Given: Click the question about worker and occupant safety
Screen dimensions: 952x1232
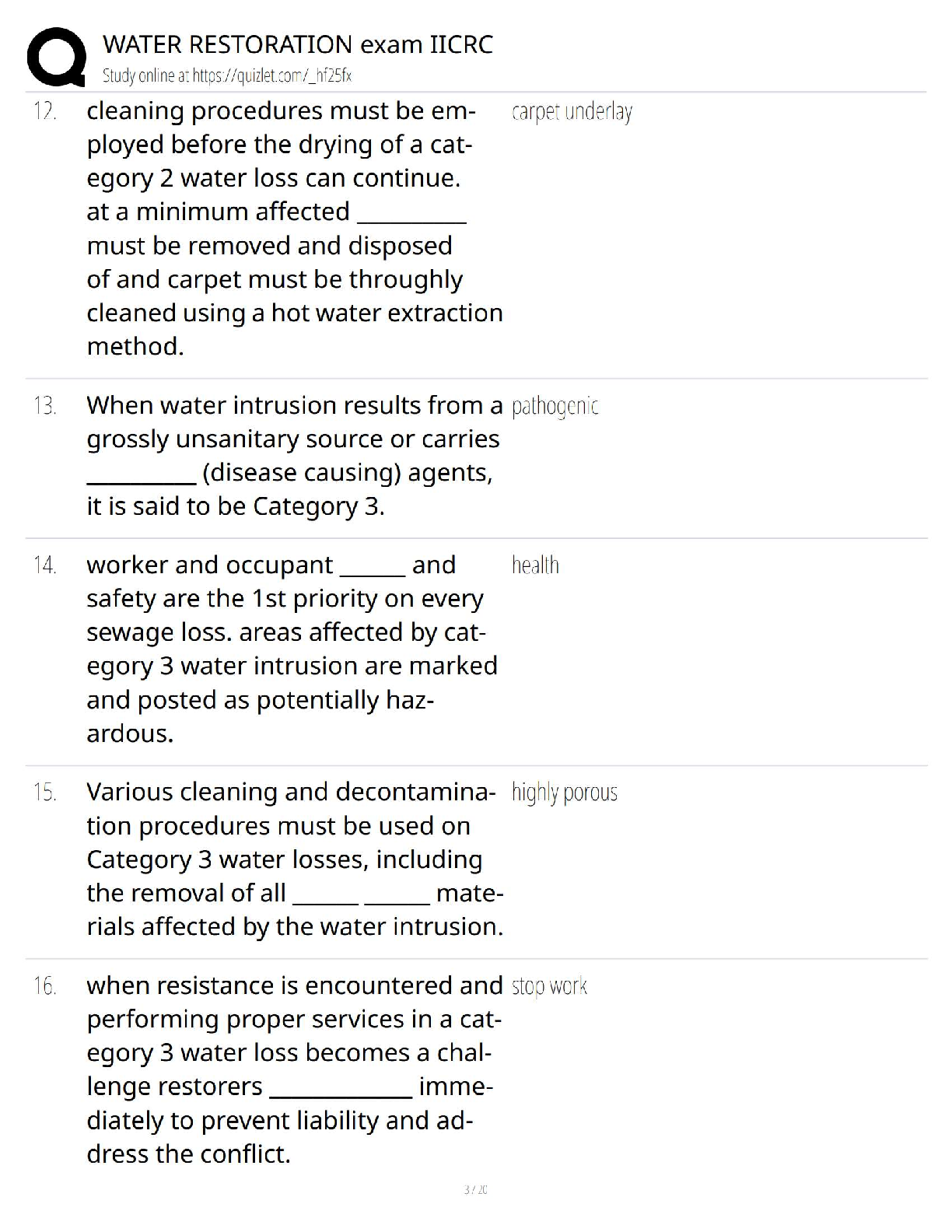Looking at the screenshot, I should tap(292, 649).
